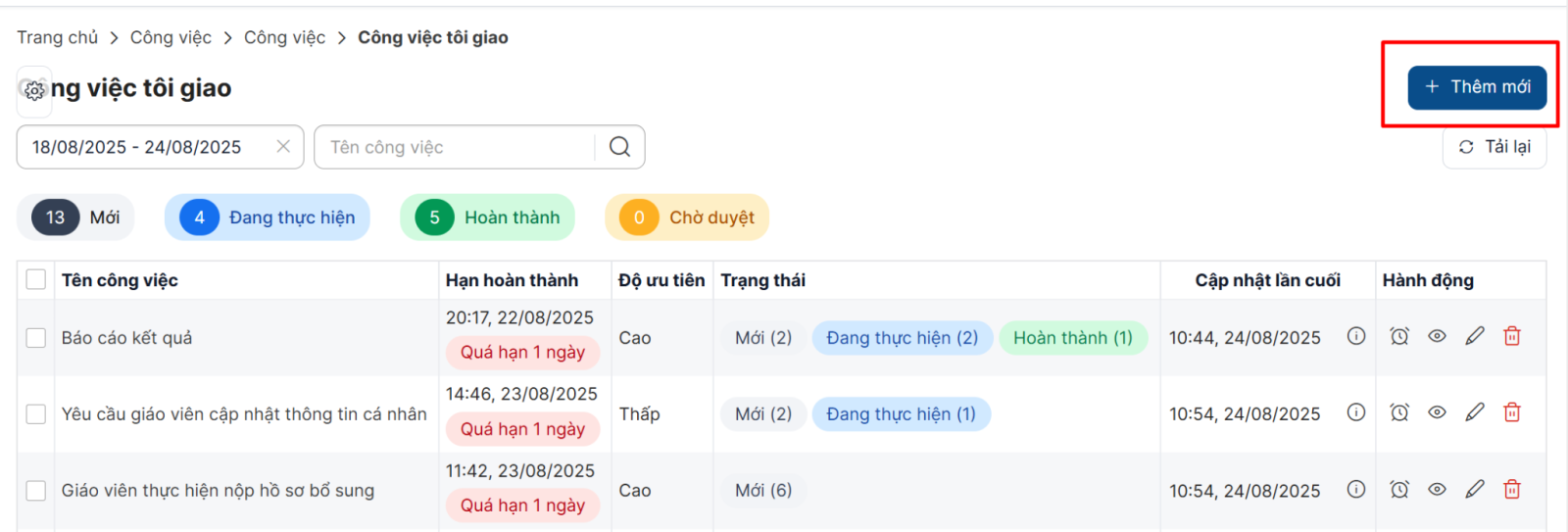Check the box for Báo cáo kết quả
Viewport: 1568px width, 532px height.
36,337
